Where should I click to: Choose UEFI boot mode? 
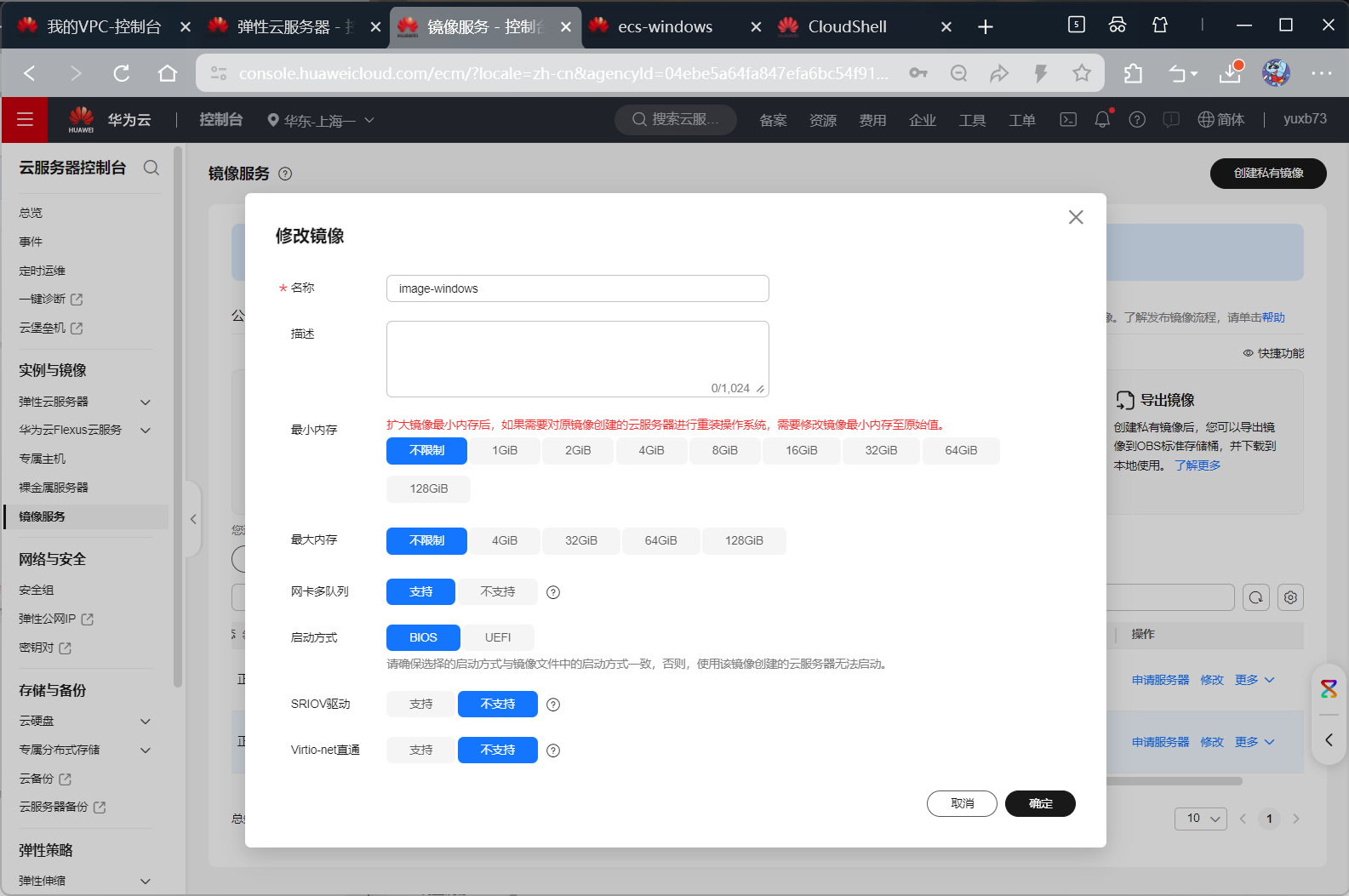pos(498,637)
